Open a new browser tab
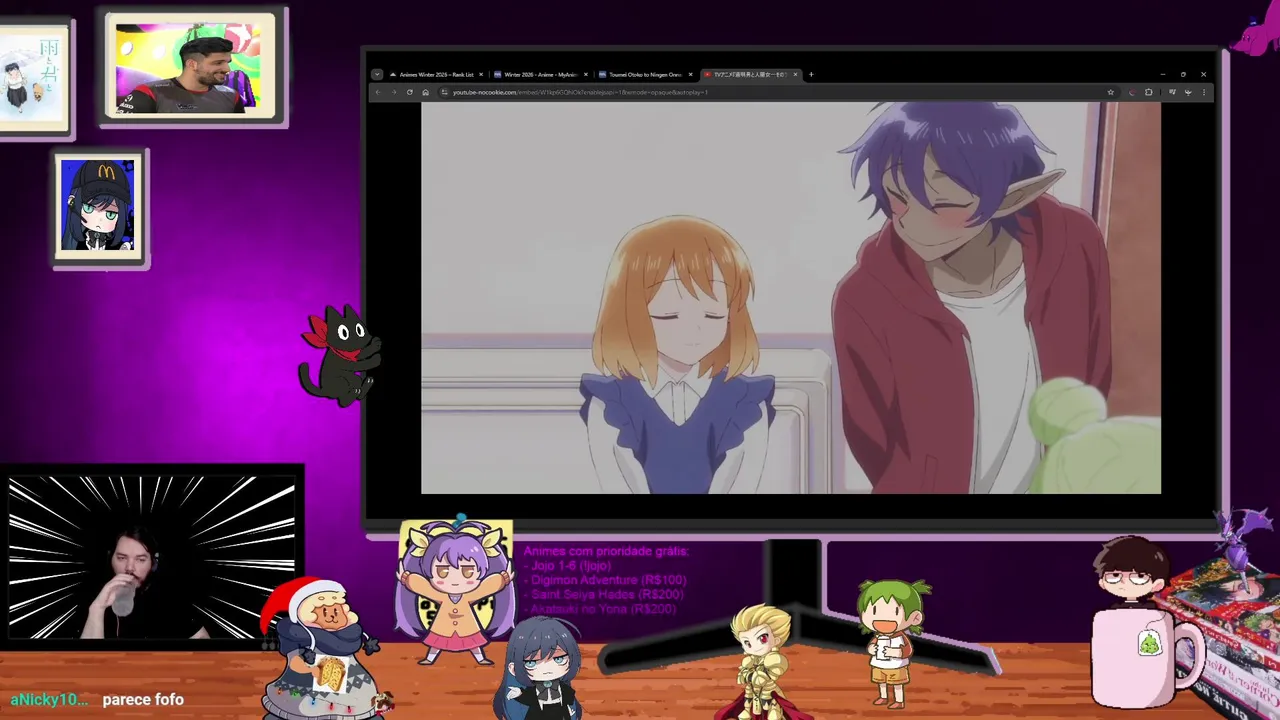Screen dimensions: 1280x720 811,74
